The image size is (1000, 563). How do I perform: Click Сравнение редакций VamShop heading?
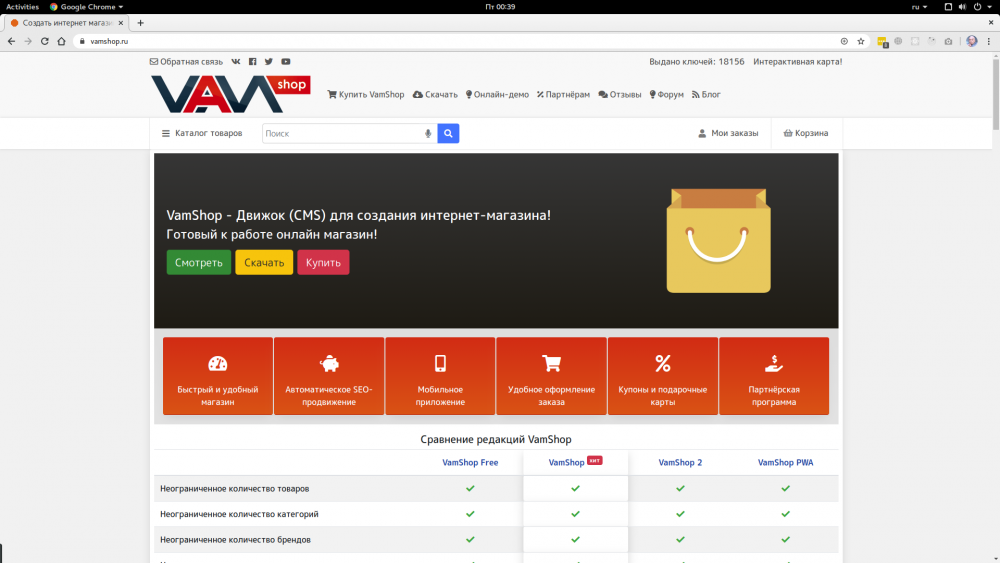click(x=496, y=439)
